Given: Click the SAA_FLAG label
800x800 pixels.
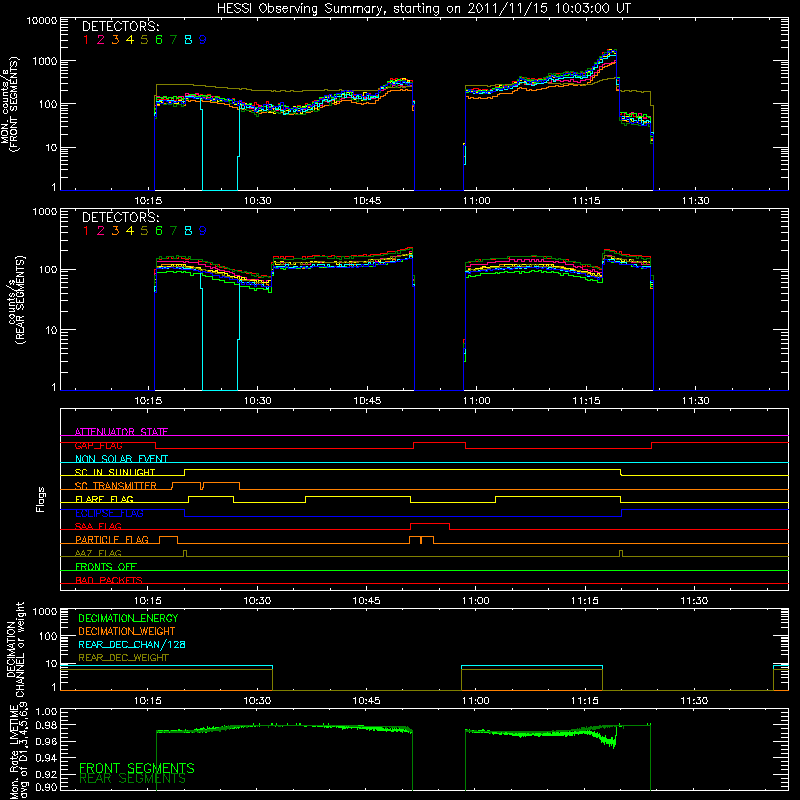Looking at the screenshot, I should click(98, 526).
